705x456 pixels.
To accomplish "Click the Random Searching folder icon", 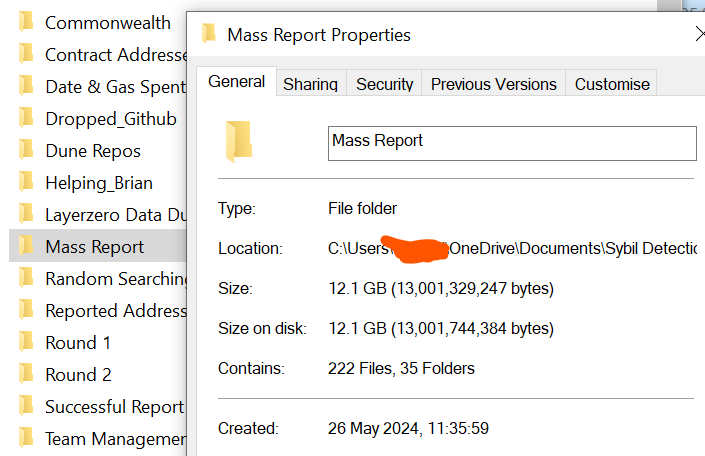I will pyautogui.click(x=26, y=278).
